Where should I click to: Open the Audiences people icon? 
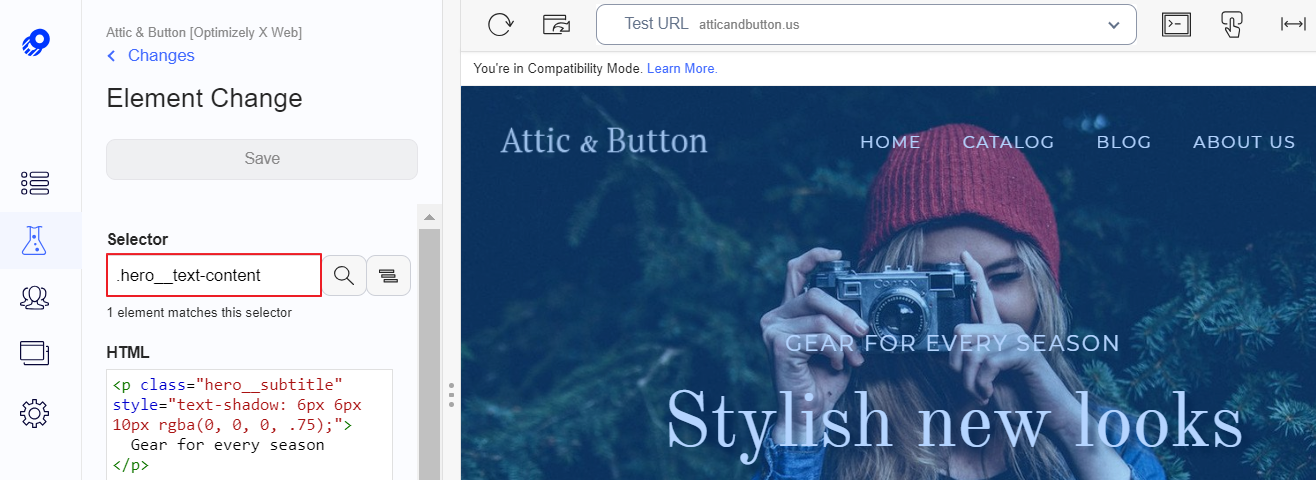[x=35, y=297]
